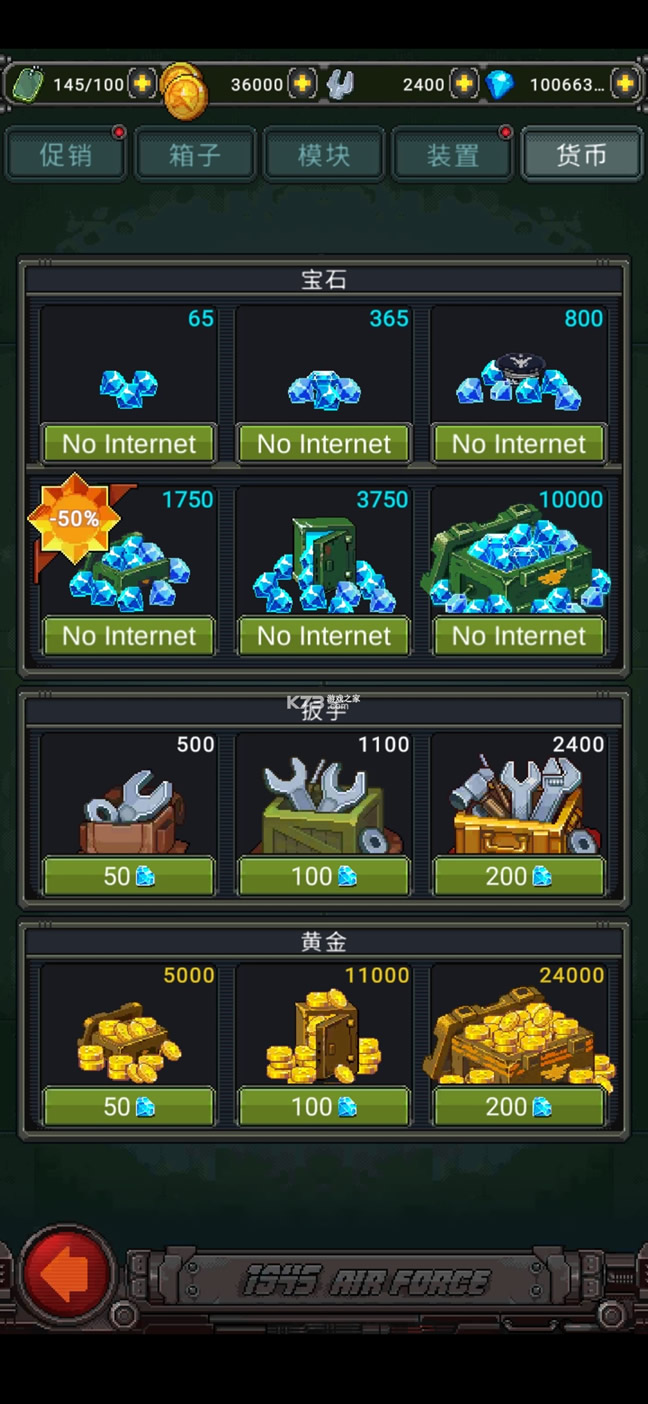Buy 2400 wrenches for 200 gems
Viewport: 648px width, 1404px height.
pos(519,876)
